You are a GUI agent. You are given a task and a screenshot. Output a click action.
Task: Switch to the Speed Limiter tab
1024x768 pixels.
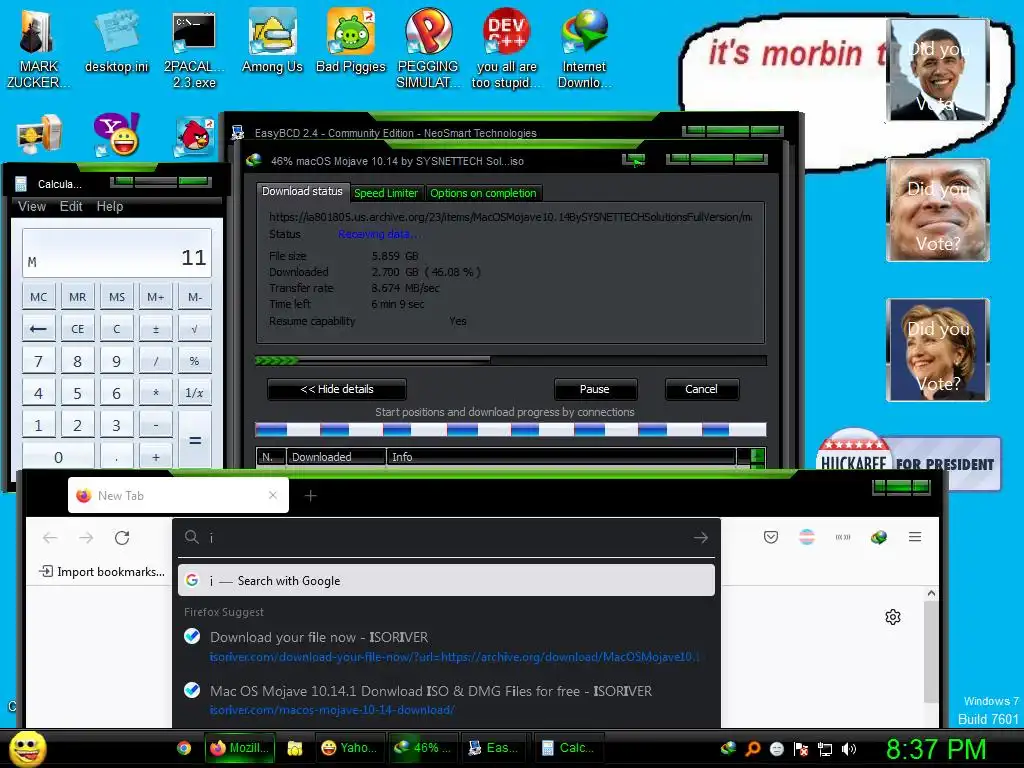[x=385, y=193]
